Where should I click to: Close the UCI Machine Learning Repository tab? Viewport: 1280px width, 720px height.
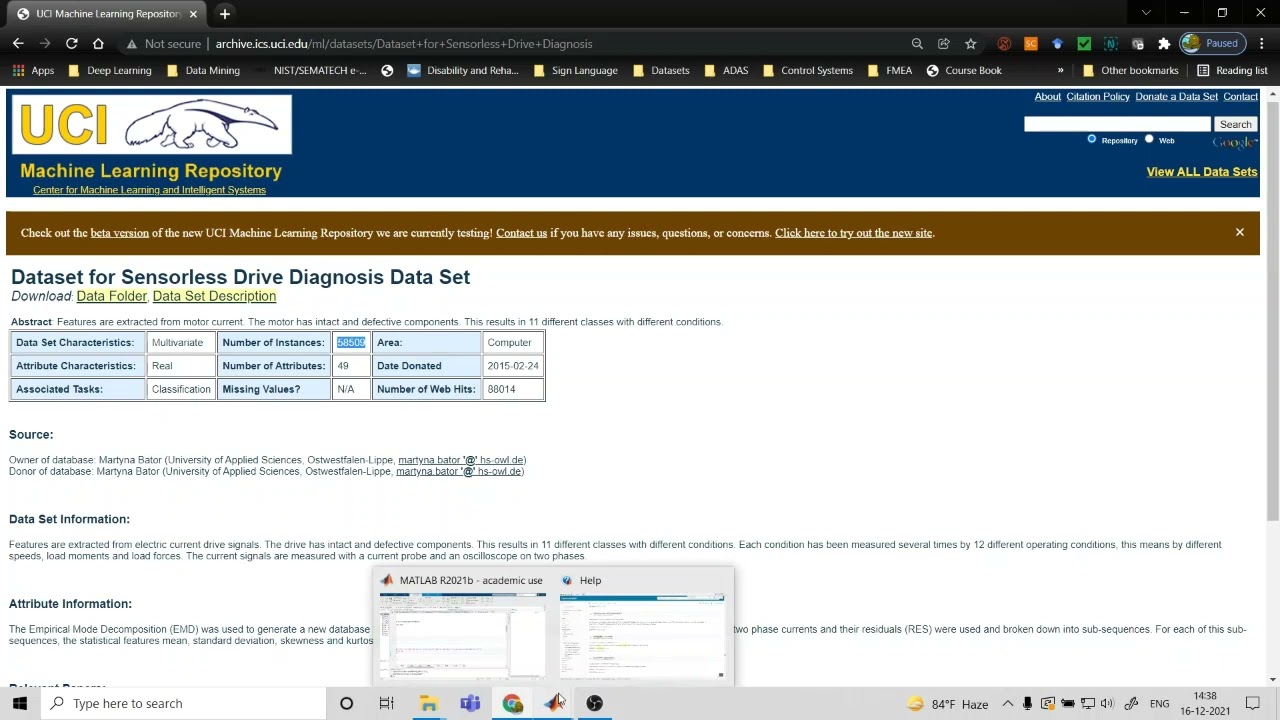tap(193, 14)
